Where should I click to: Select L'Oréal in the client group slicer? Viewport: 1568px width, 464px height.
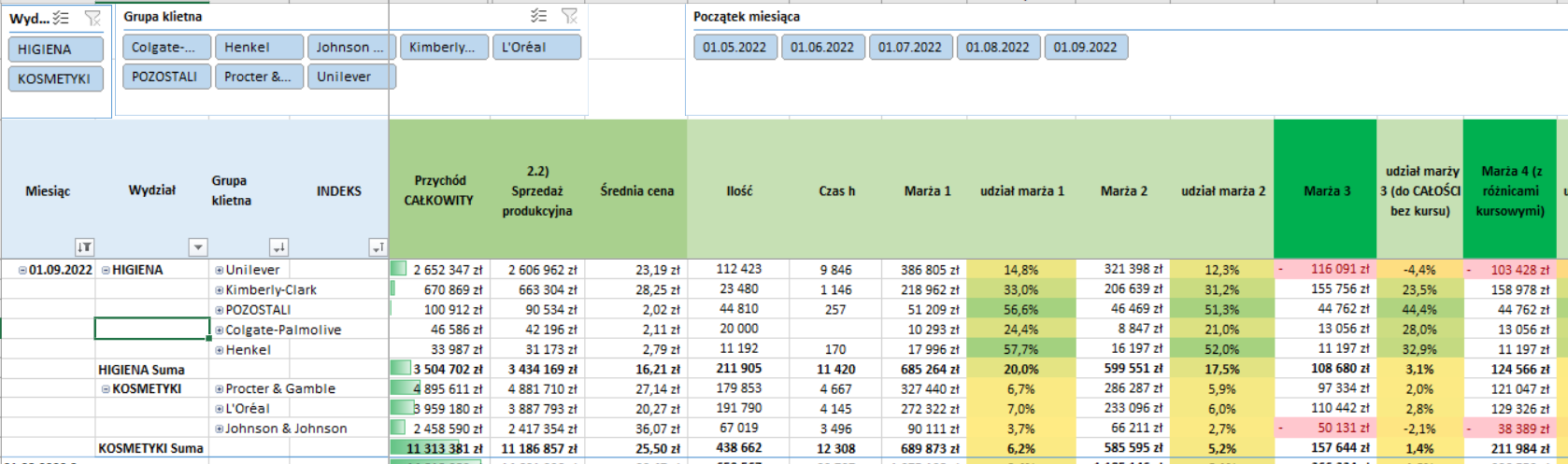pos(536,48)
